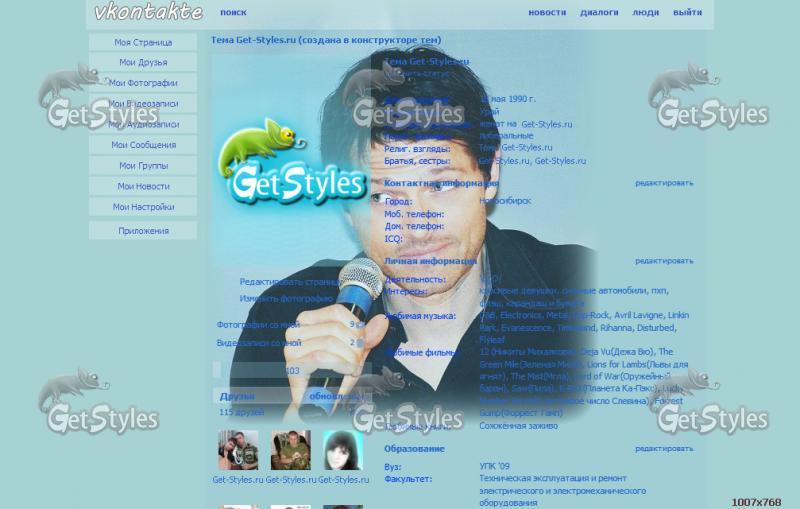Click the Disturbed music link
Image resolution: width=800 pixels, height=509 pixels.
pyautogui.click(x=655, y=327)
